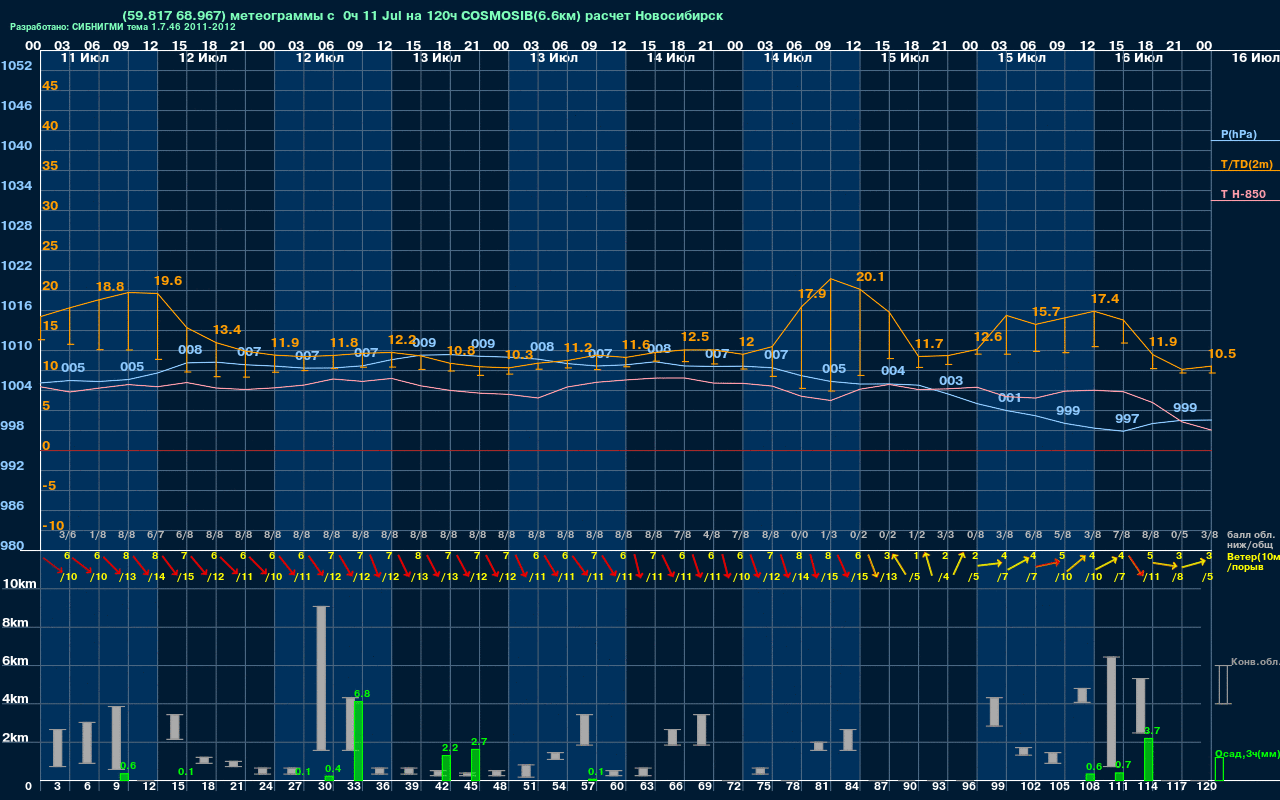1280x800 pixels.
Task: Click precipitation amount 6.8
Action: click(362, 694)
